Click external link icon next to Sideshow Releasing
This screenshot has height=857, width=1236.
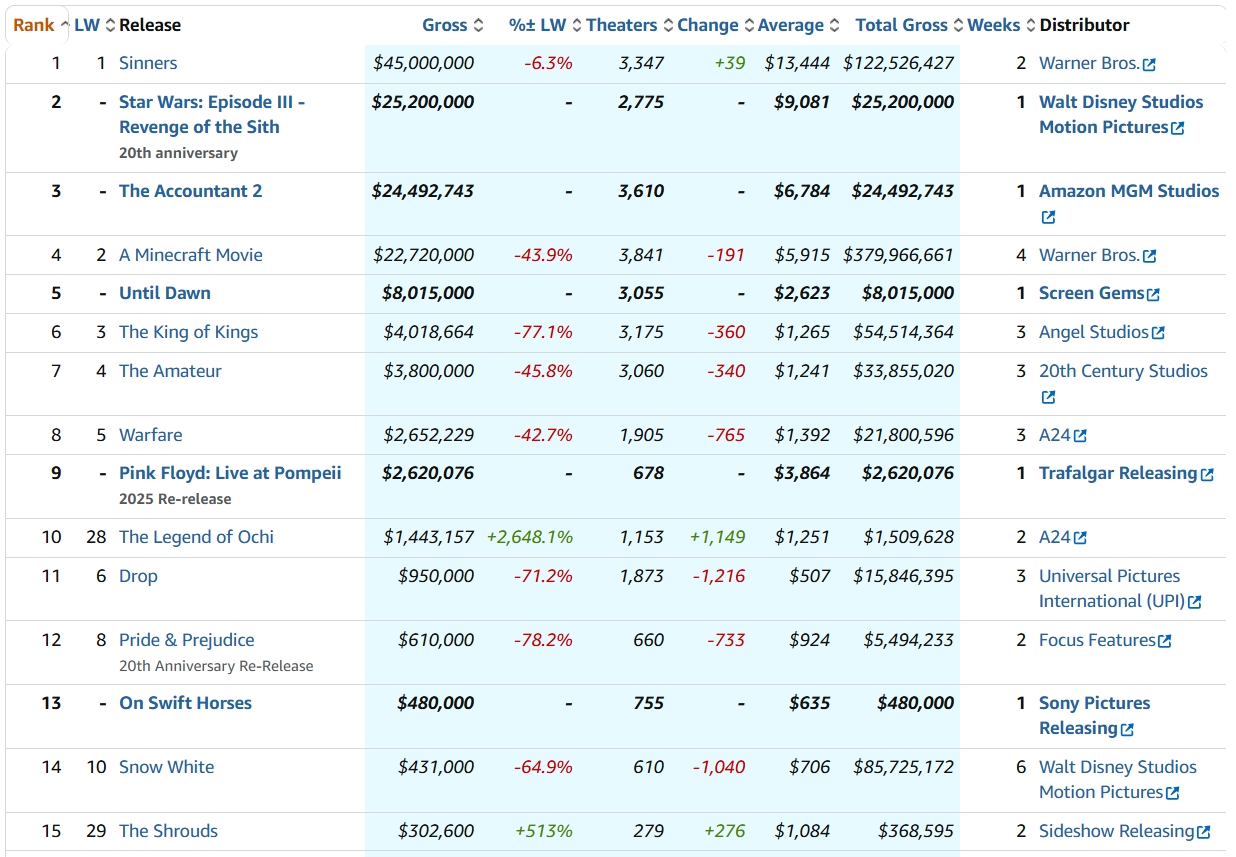pos(1203,832)
